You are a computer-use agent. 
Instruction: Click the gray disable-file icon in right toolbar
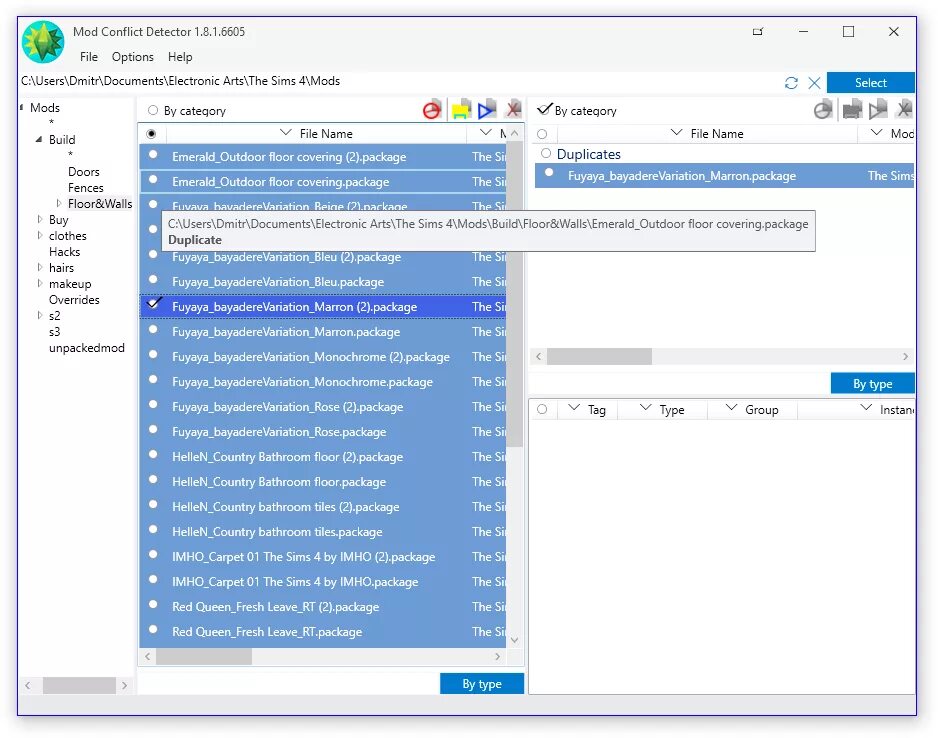pos(823,110)
